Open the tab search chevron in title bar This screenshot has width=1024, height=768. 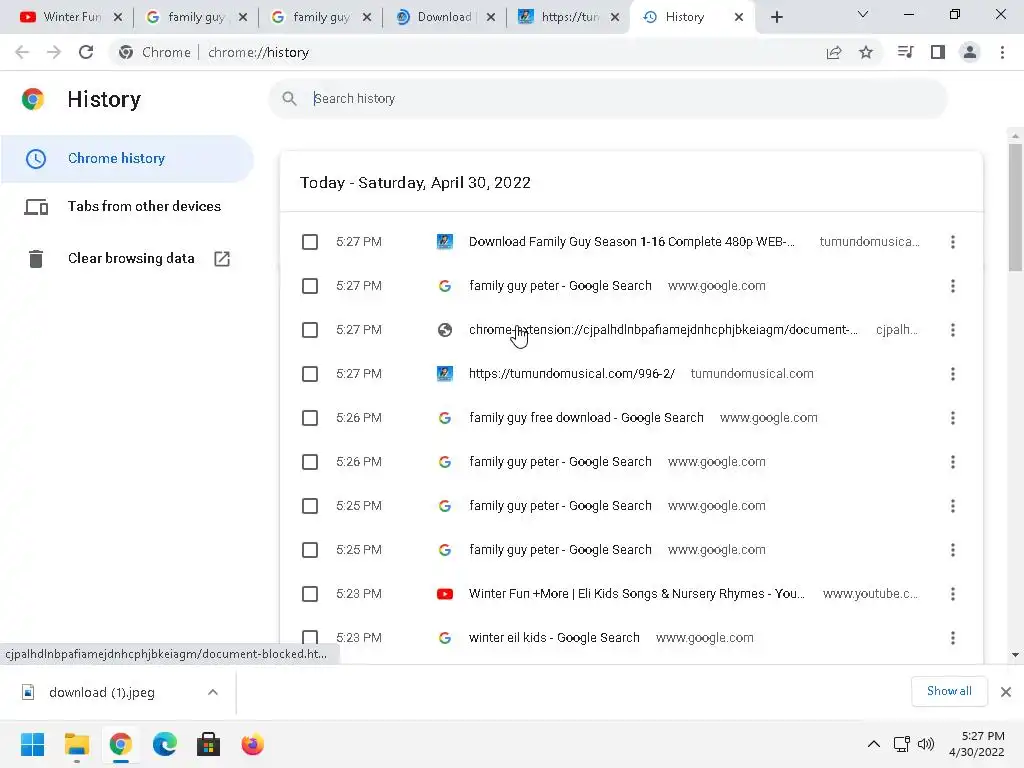[863, 14]
